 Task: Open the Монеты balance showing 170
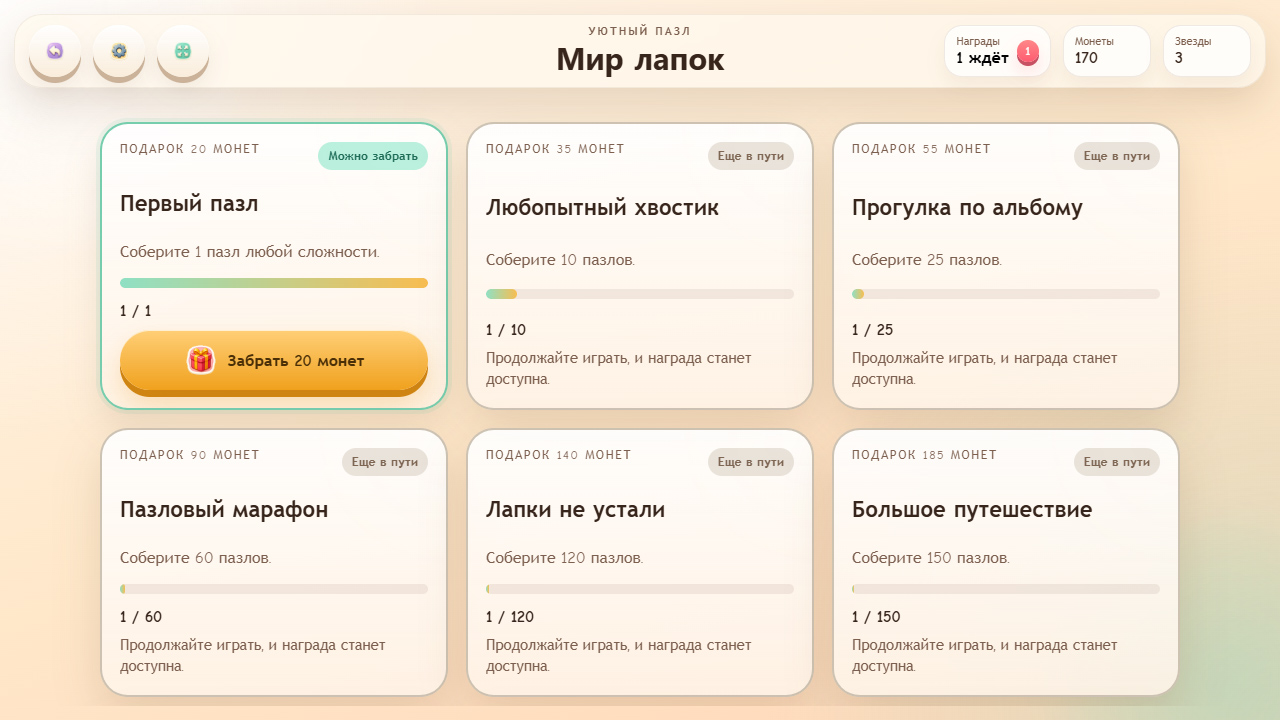click(x=1106, y=51)
